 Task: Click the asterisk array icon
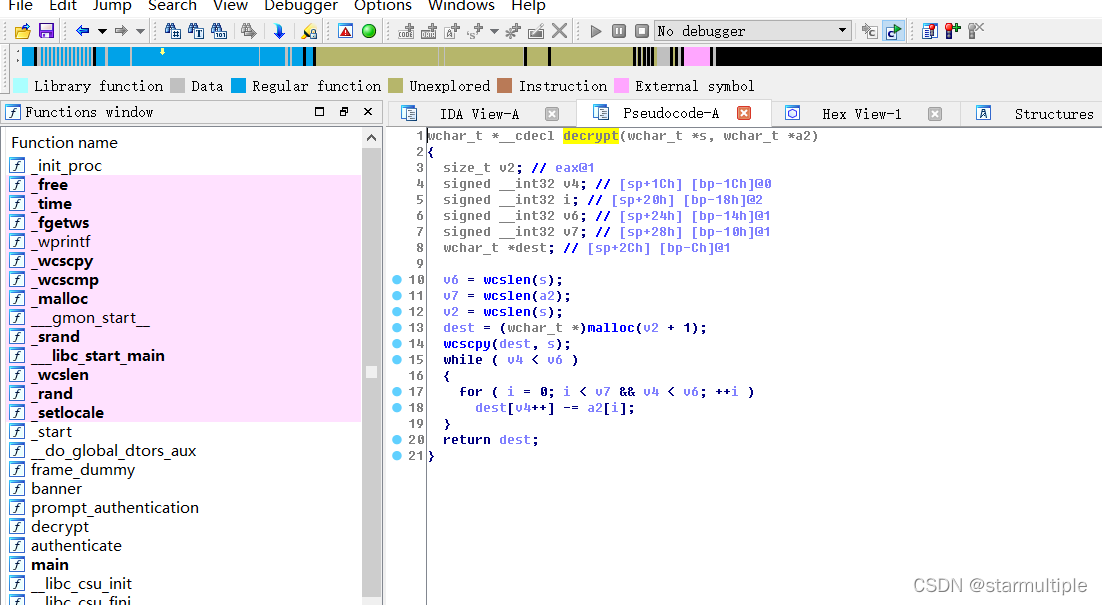tap(513, 31)
